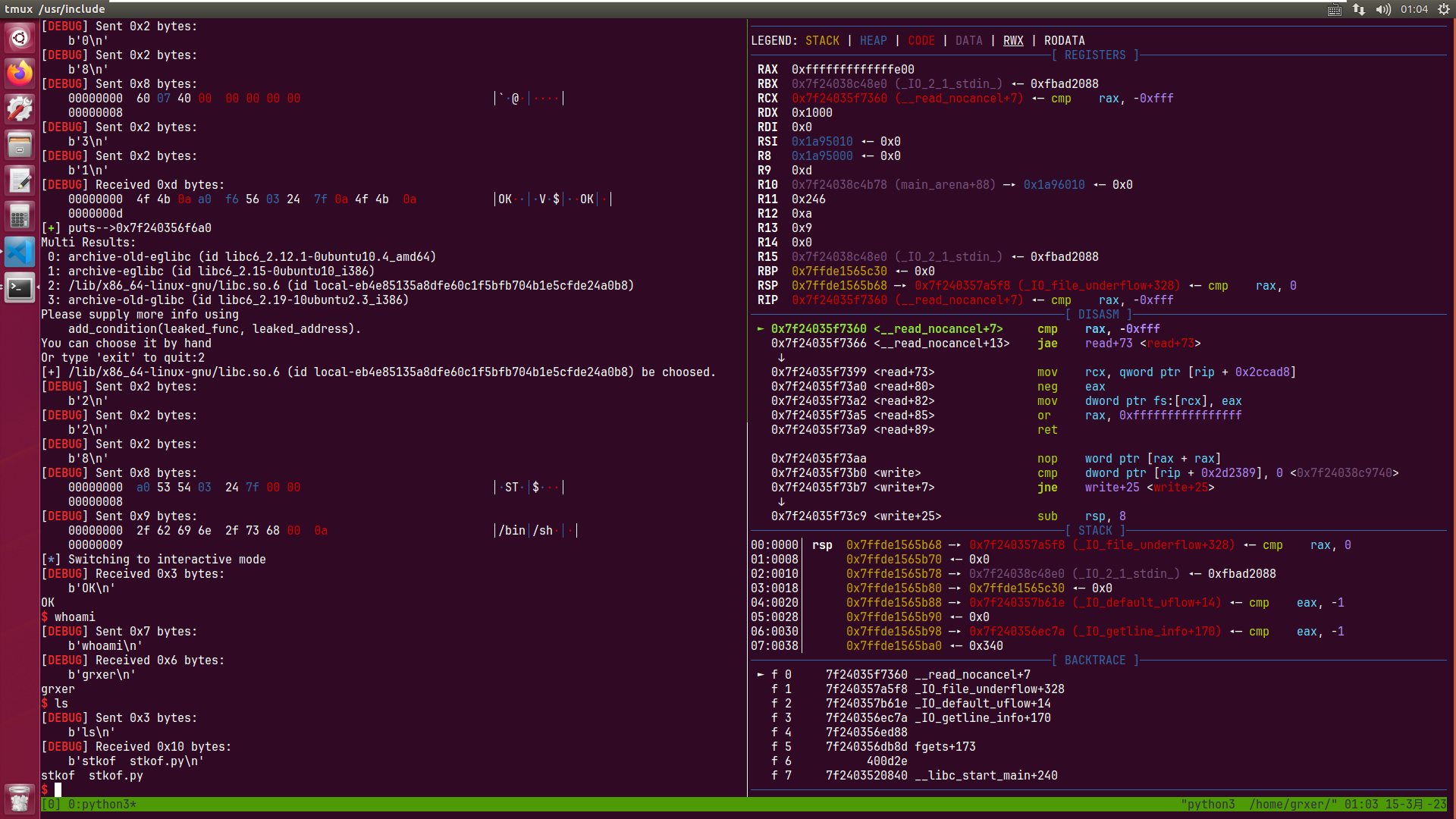Click the 'puts-->0x7f240356f6a0' leak line

[126, 228]
